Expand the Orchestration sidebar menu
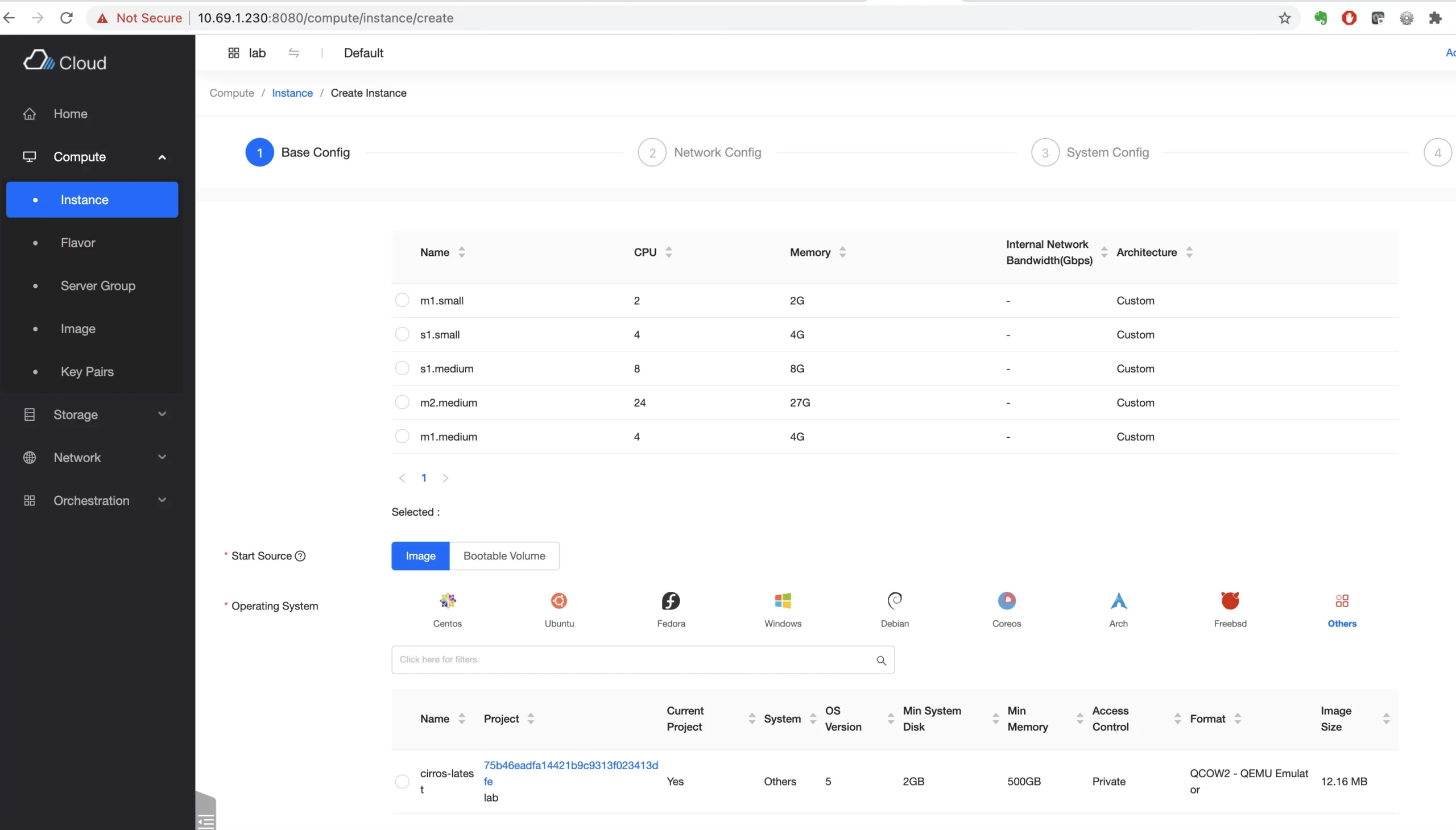 click(162, 500)
